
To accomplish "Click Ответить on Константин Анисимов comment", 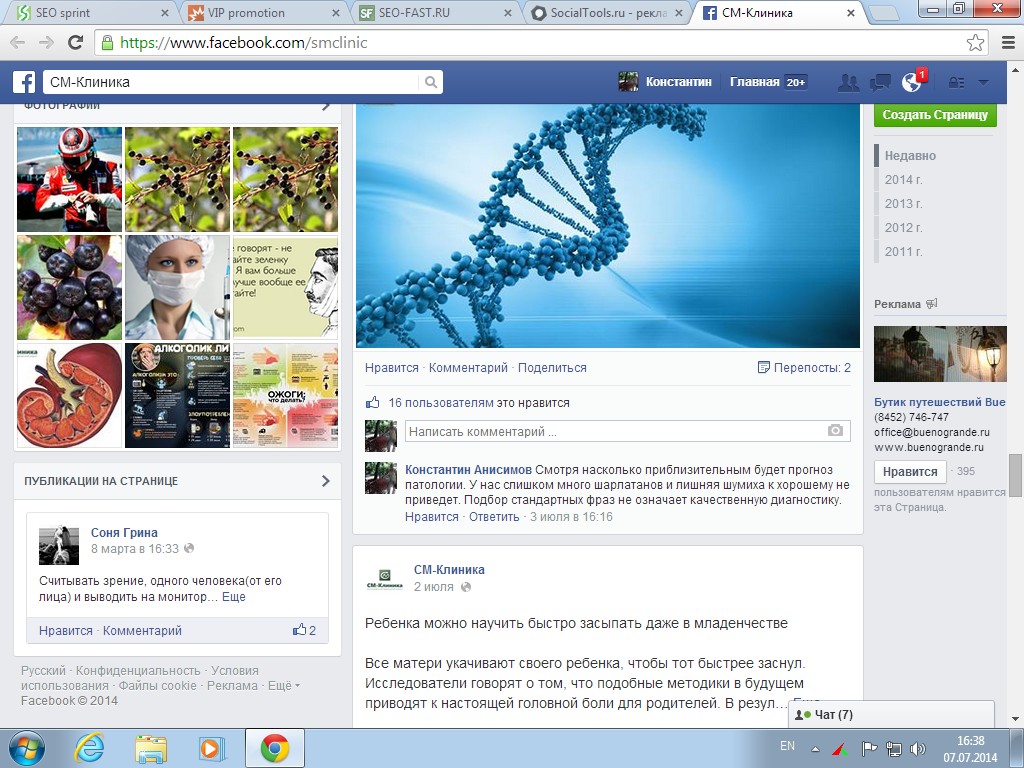I will coord(494,517).
